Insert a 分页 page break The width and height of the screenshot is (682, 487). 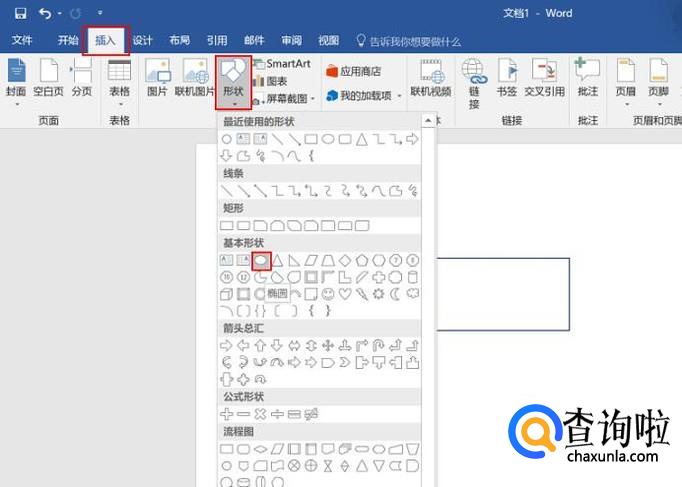tap(82, 77)
